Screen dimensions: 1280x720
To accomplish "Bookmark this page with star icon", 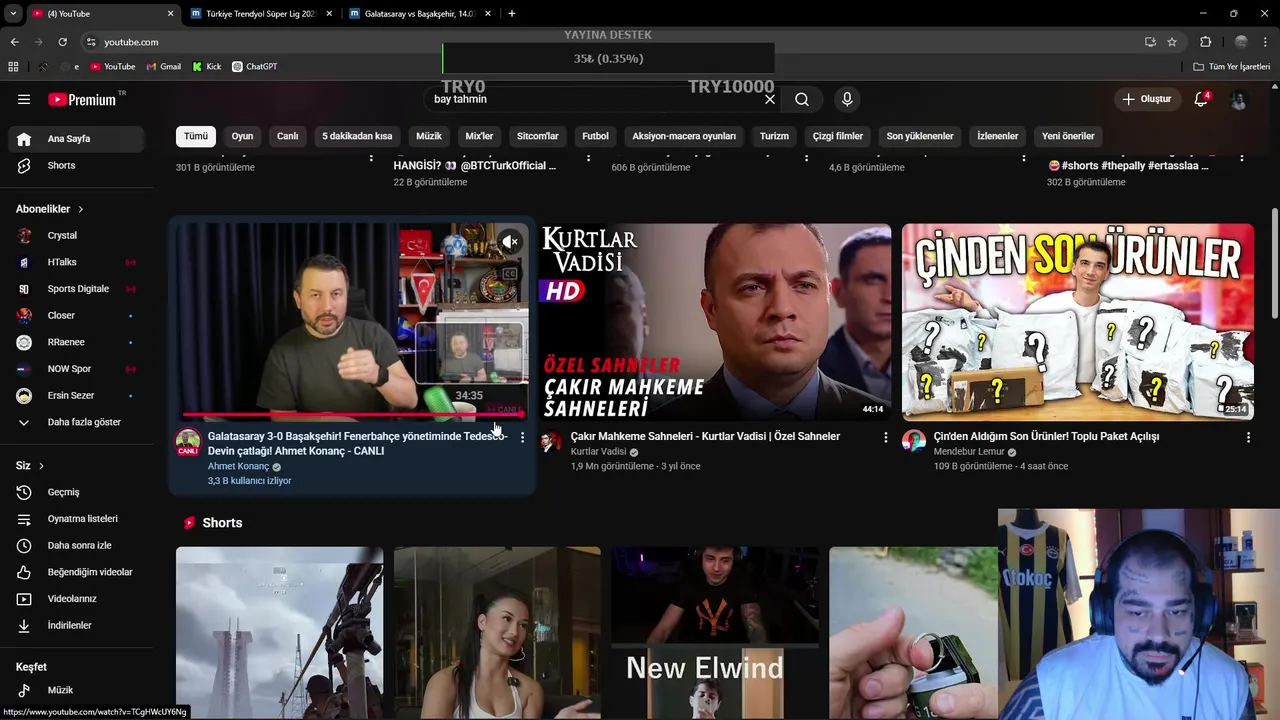I will click(x=1172, y=42).
